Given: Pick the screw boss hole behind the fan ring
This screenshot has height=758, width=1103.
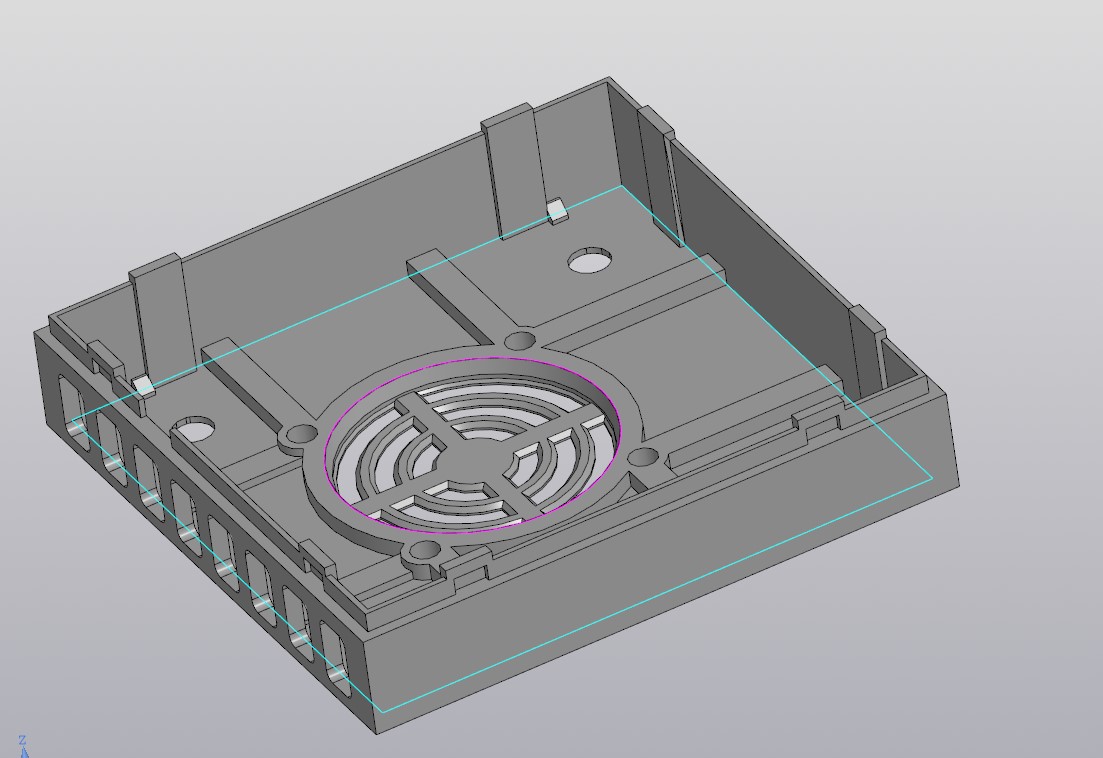Looking at the screenshot, I should pos(521,341).
